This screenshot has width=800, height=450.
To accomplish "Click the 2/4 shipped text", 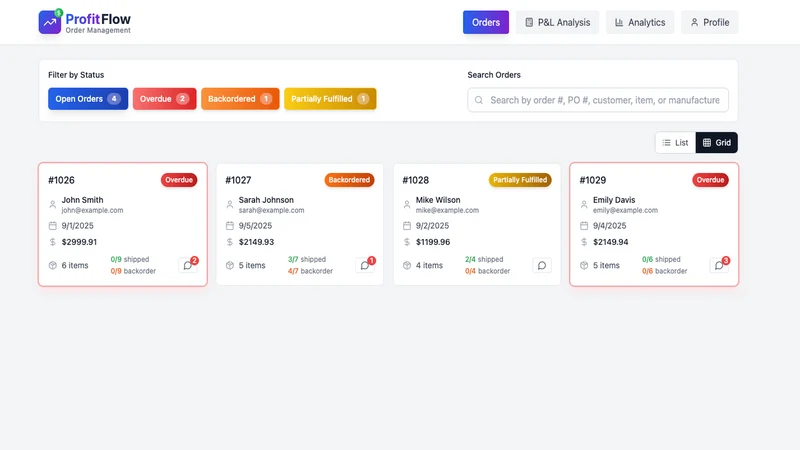I will tap(484, 259).
